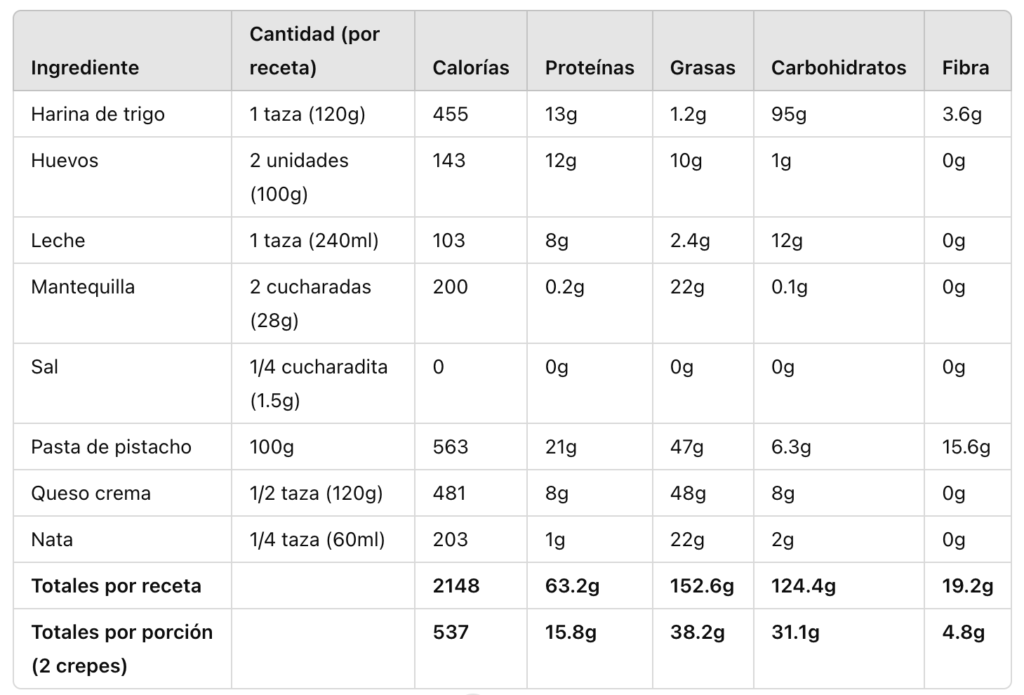Select the 'Calorías' column header

pos(470,68)
